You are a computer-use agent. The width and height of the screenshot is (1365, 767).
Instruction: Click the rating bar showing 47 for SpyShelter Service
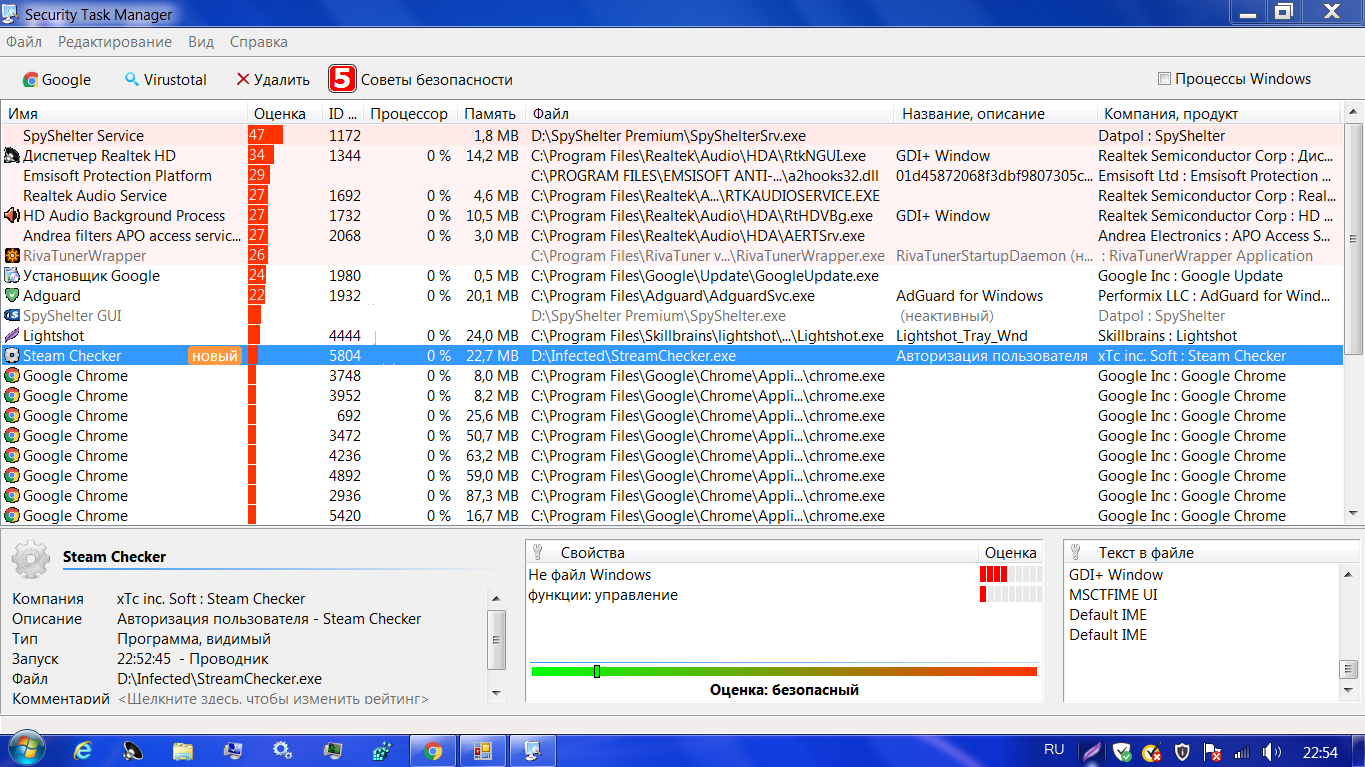pyautogui.click(x=265, y=136)
